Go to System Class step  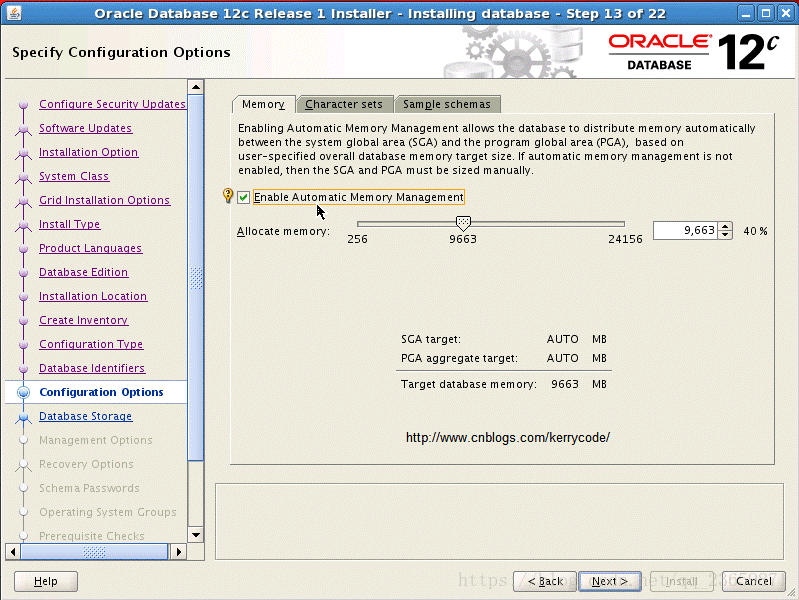coord(74,176)
